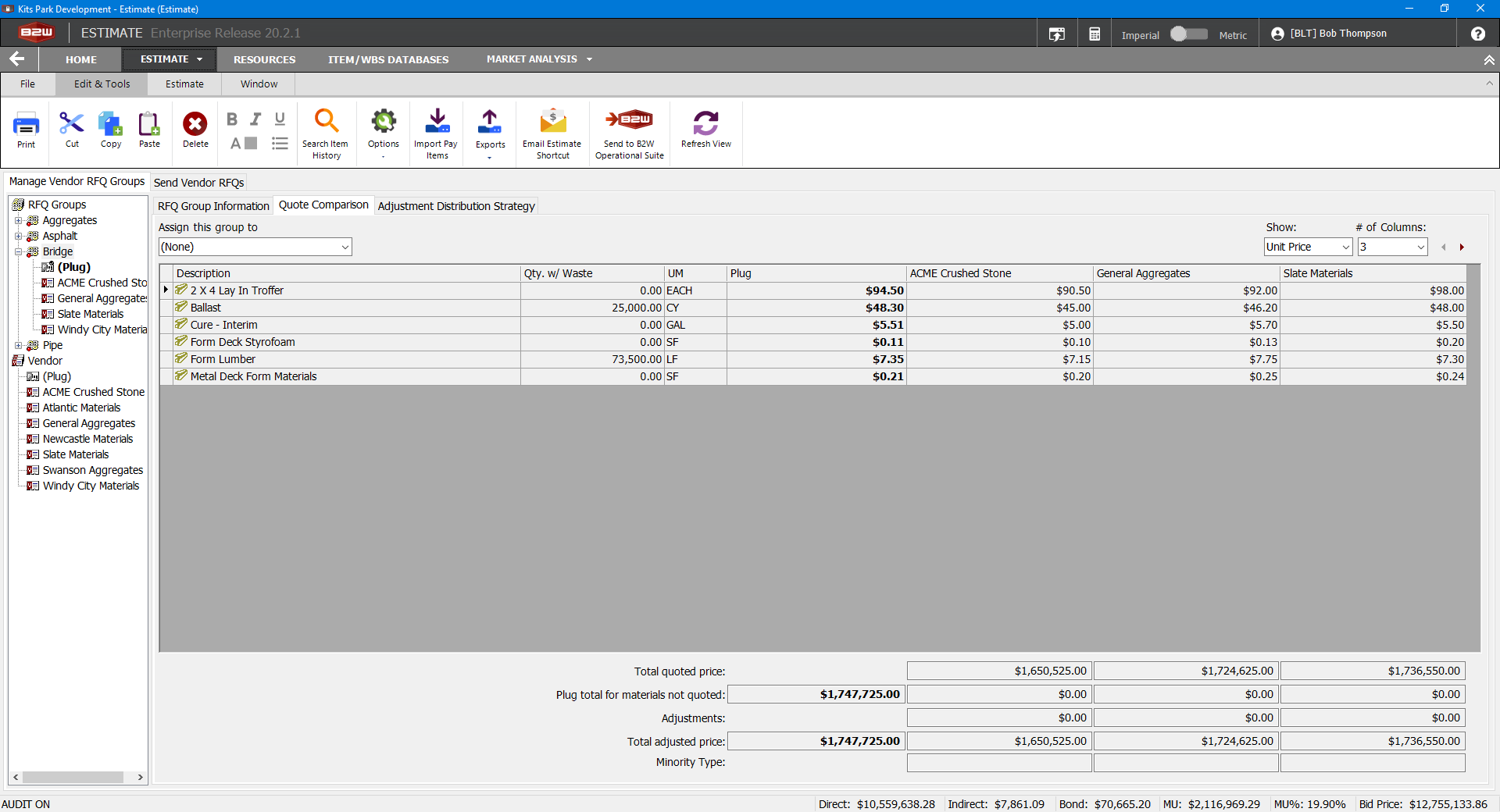Select the Form Lumber row

point(812,359)
